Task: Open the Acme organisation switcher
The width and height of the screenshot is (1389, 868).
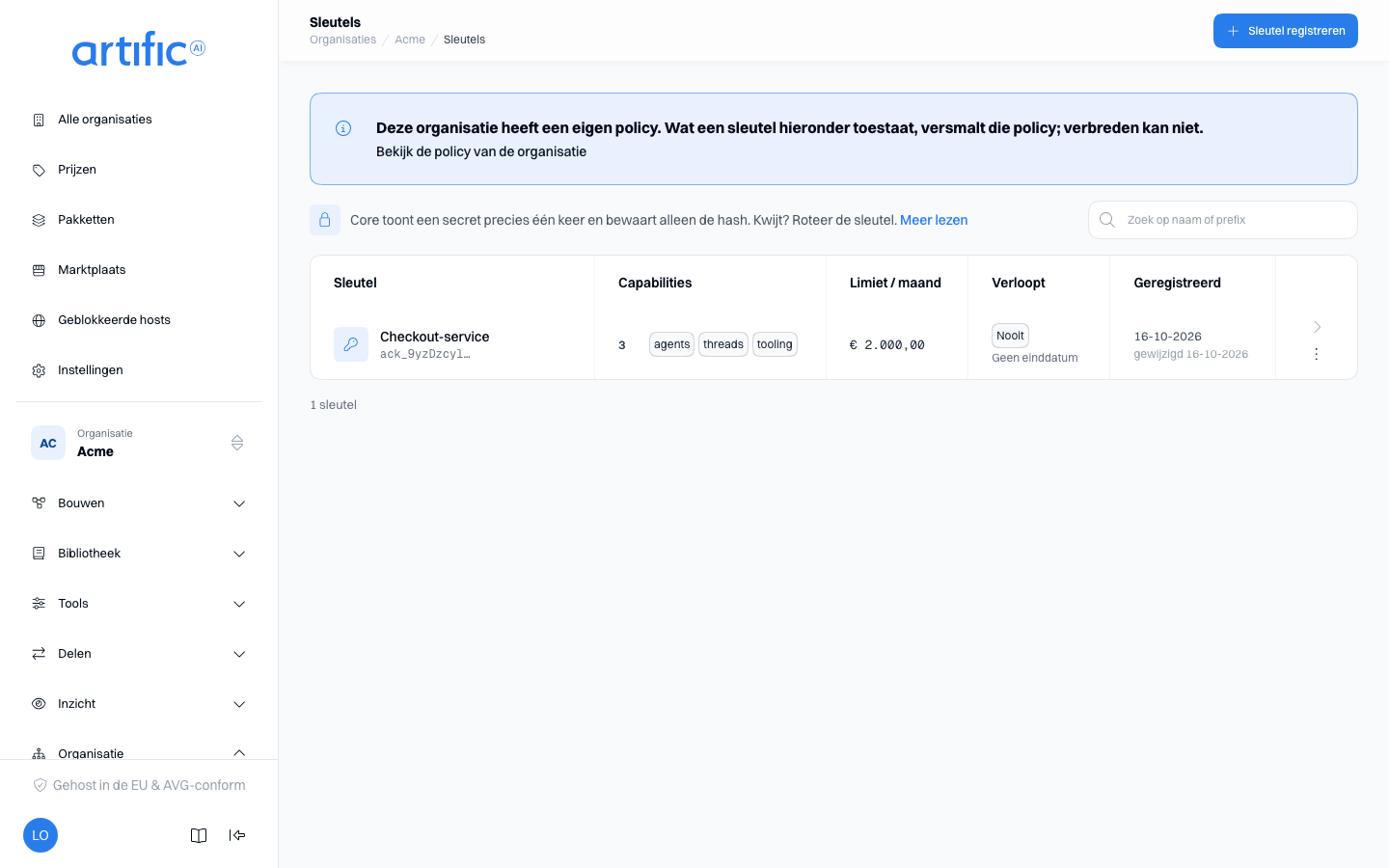Action: coord(139,443)
